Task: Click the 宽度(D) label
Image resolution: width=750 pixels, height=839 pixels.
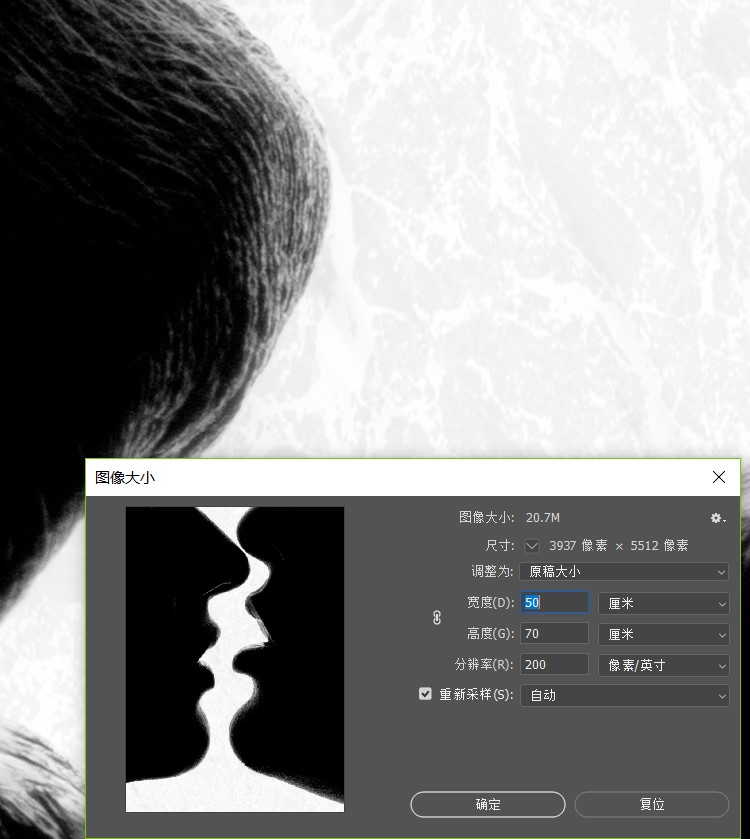Action: pyautogui.click(x=489, y=603)
